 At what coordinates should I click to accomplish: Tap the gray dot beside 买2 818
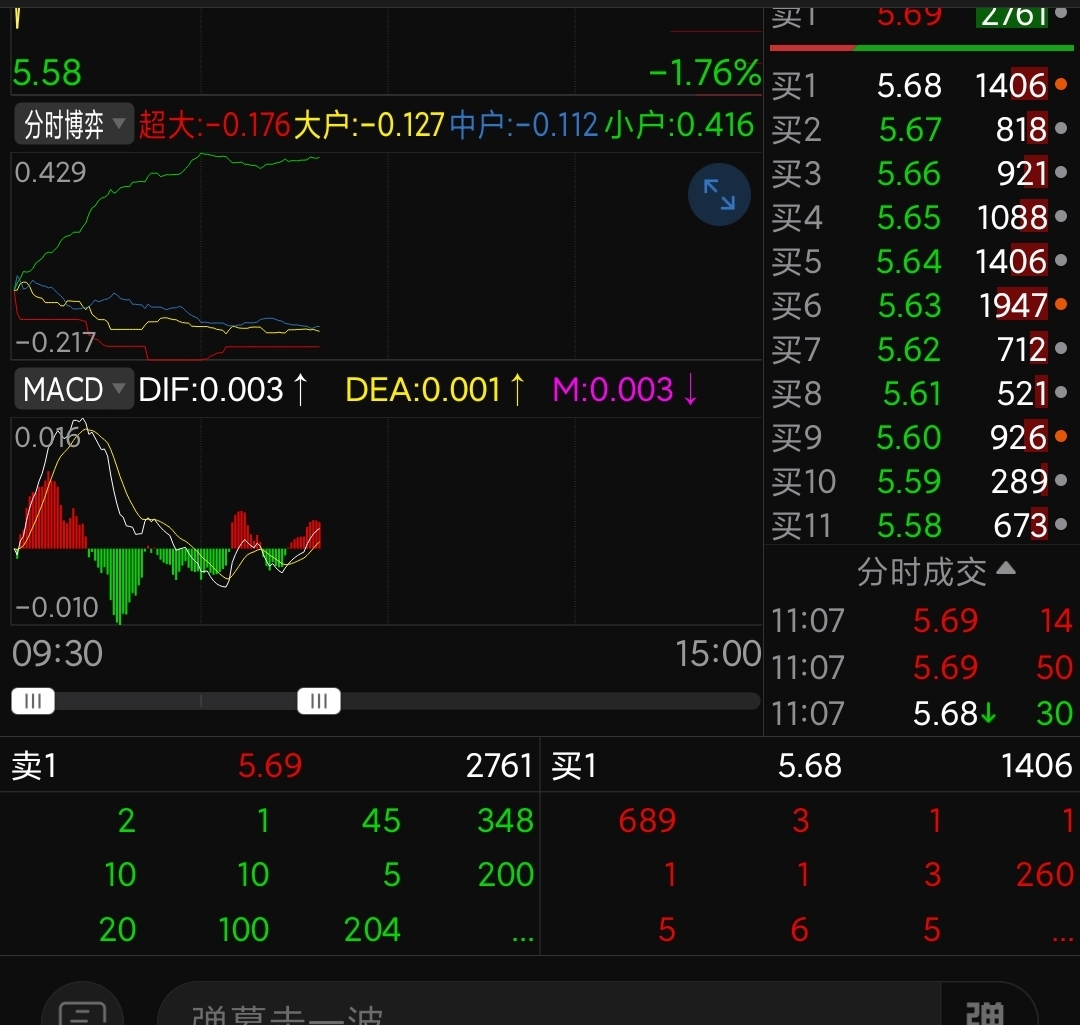(x=1061, y=128)
